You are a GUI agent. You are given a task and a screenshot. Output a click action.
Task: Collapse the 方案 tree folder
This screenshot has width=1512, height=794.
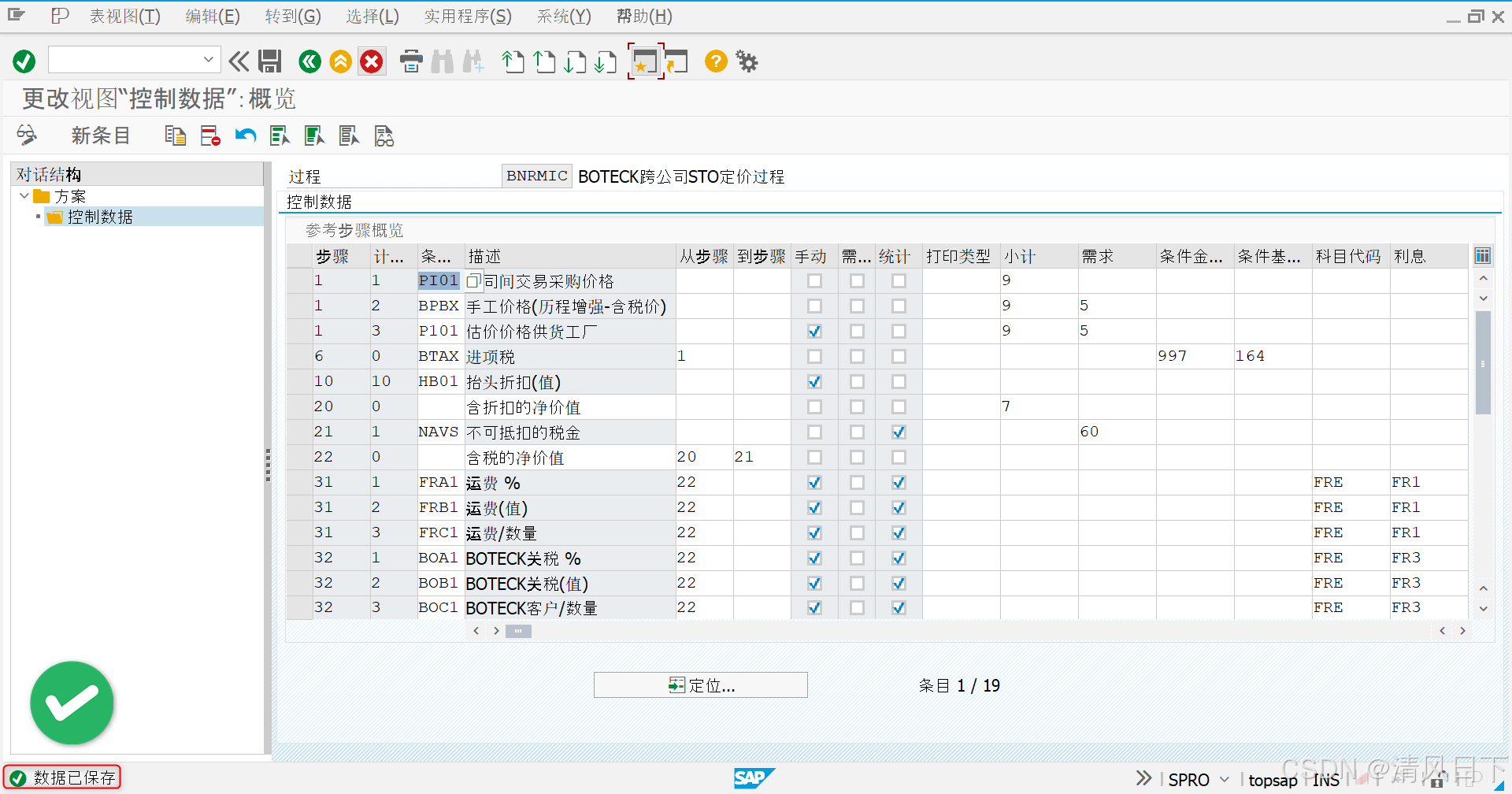(x=24, y=195)
